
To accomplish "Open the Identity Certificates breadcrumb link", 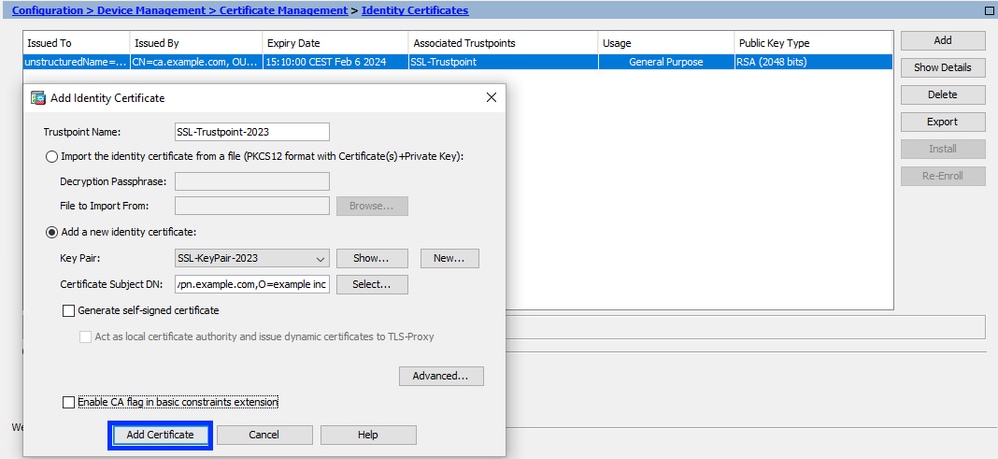I will pyautogui.click(x=415, y=10).
